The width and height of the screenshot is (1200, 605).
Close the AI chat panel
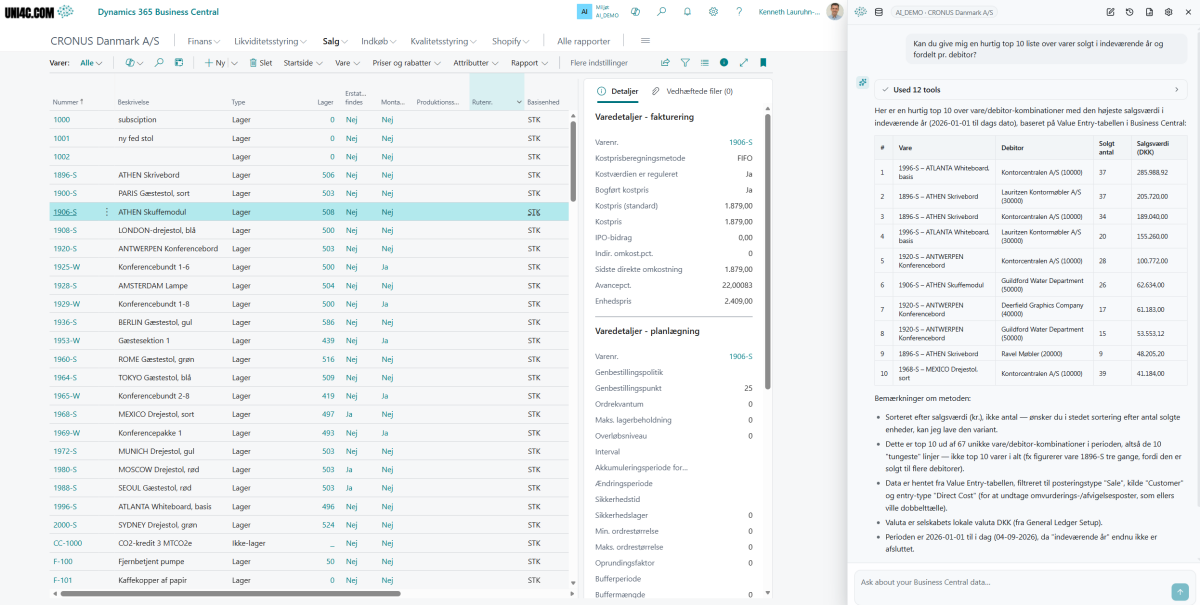pos(1187,12)
